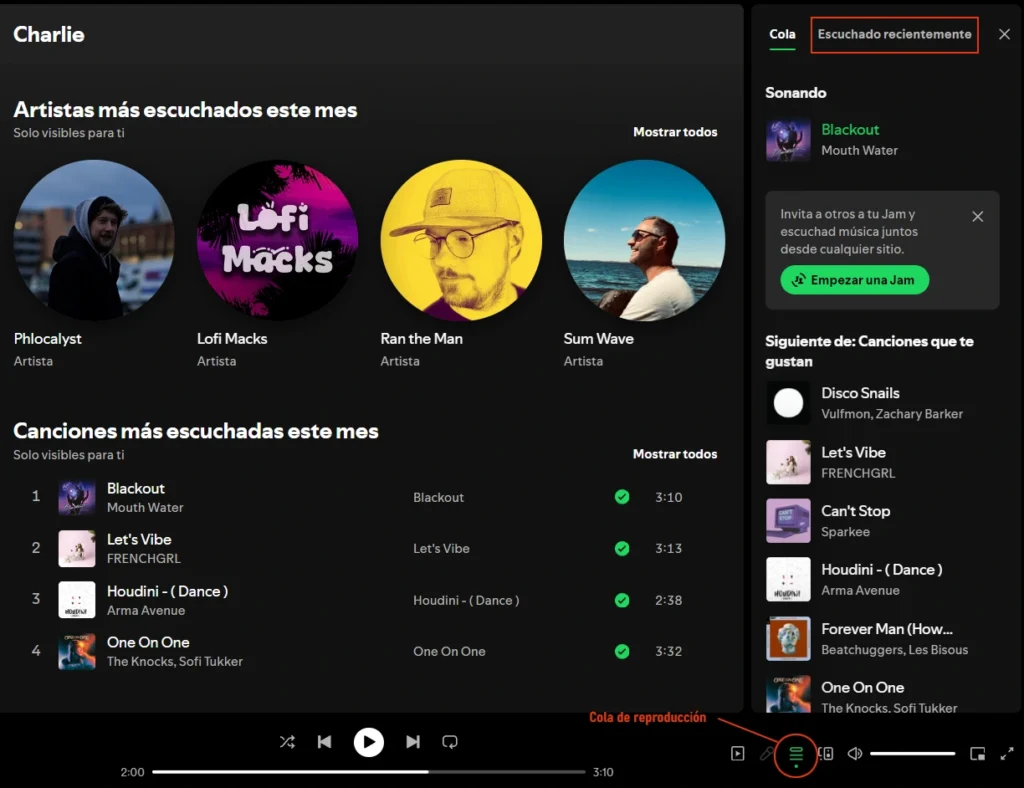Open The Knocks artist in top songs row
Viewport: 1024px width, 788px height.
click(140, 661)
